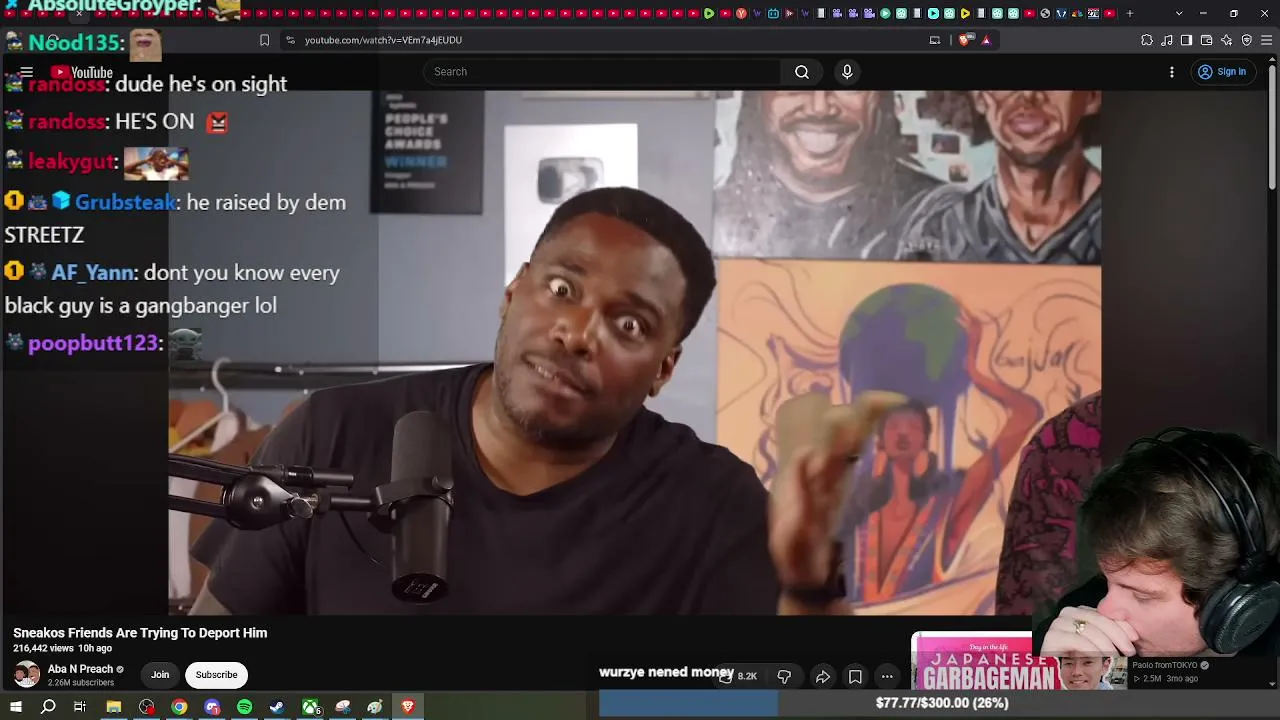This screenshot has height=720, width=1280.
Task: Open more video actions menu
Action: point(887,677)
